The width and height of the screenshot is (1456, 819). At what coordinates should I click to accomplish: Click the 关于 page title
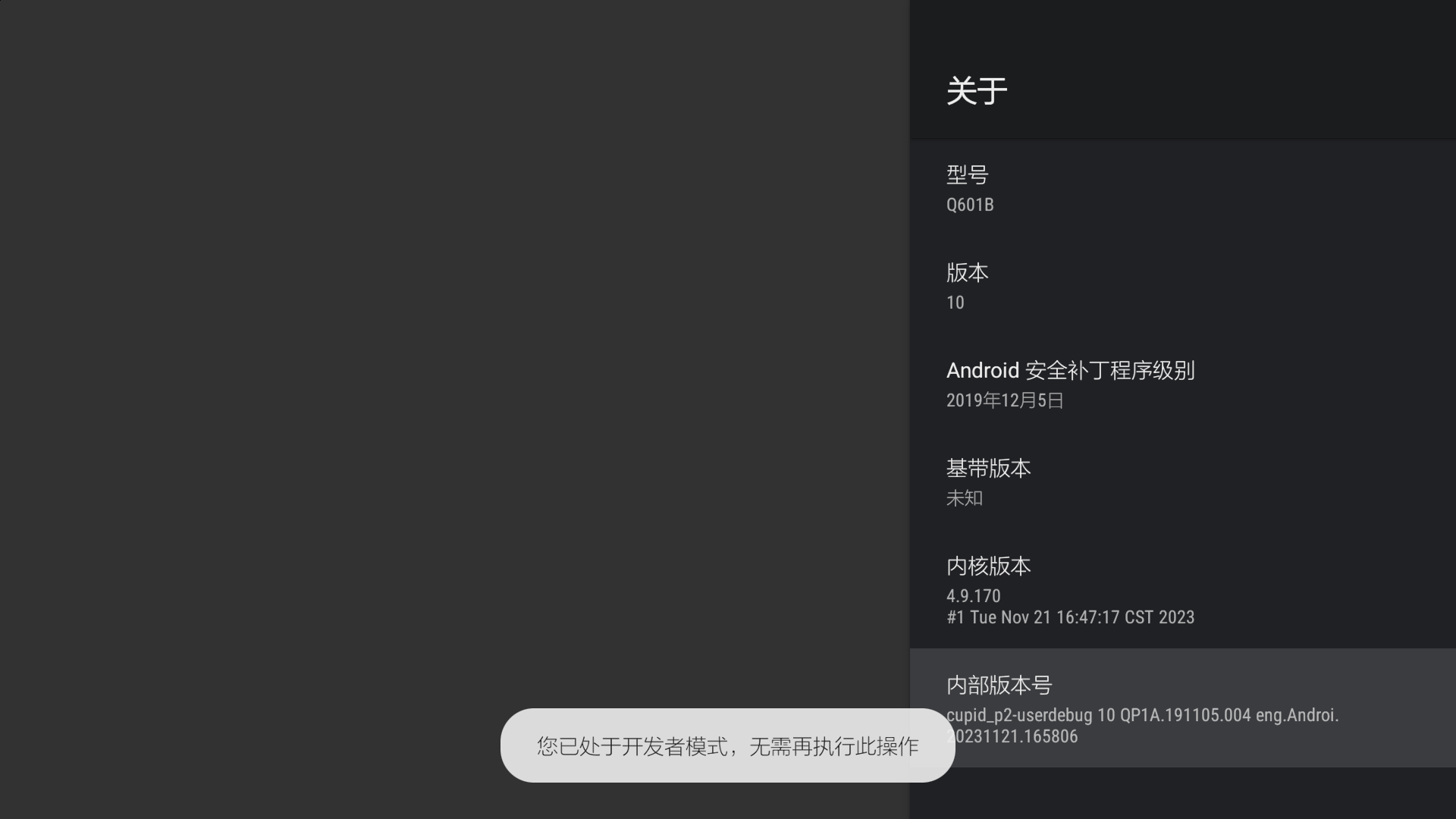(x=977, y=91)
